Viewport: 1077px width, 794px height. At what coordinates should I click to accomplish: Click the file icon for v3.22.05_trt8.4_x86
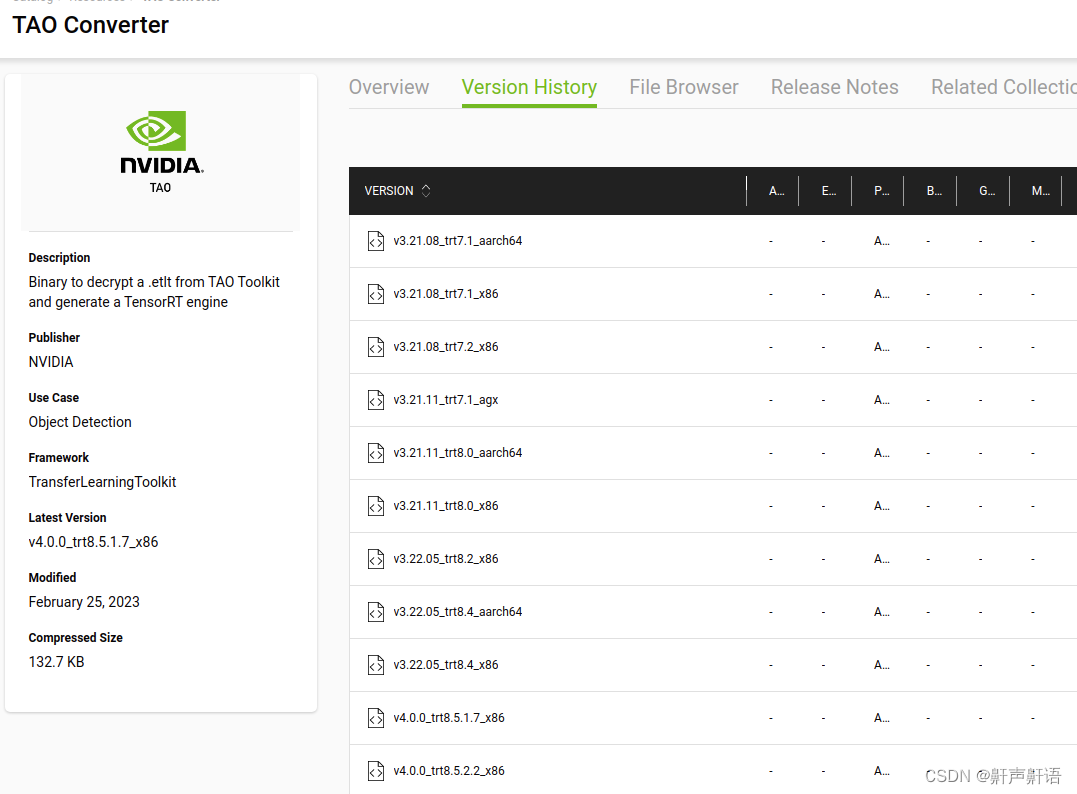pos(376,665)
